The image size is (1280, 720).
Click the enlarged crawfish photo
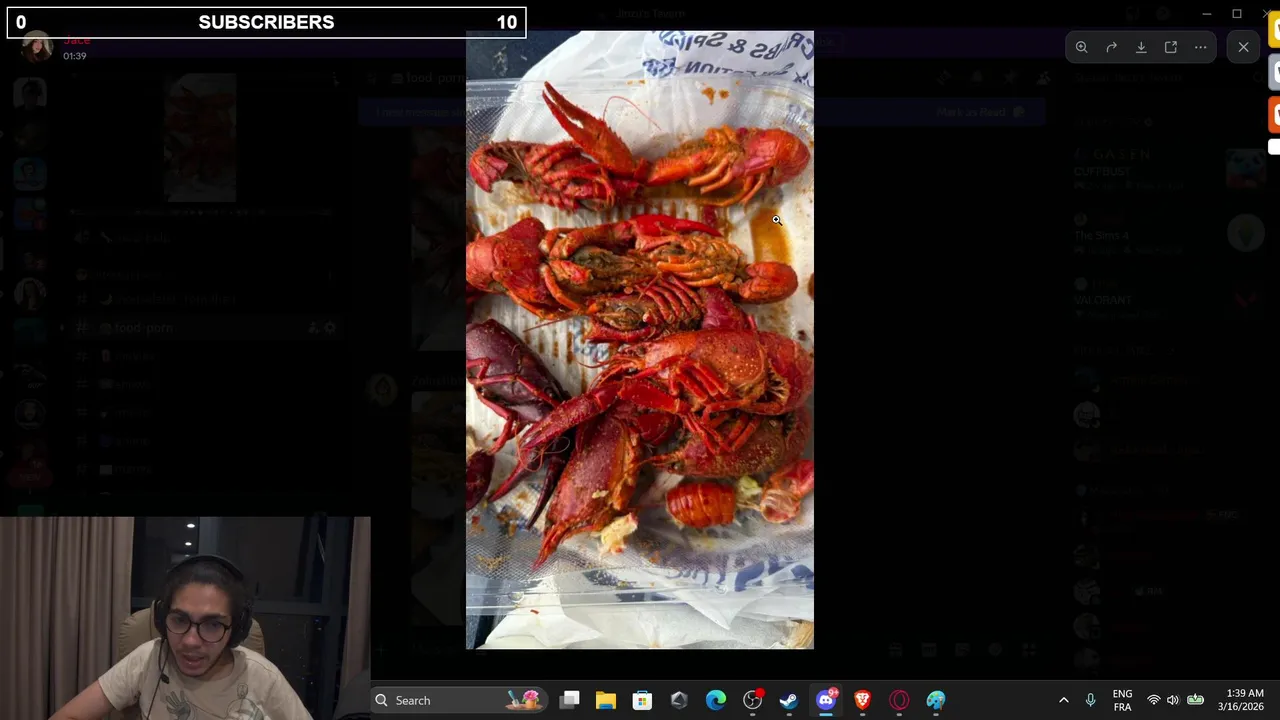pyautogui.click(x=640, y=340)
